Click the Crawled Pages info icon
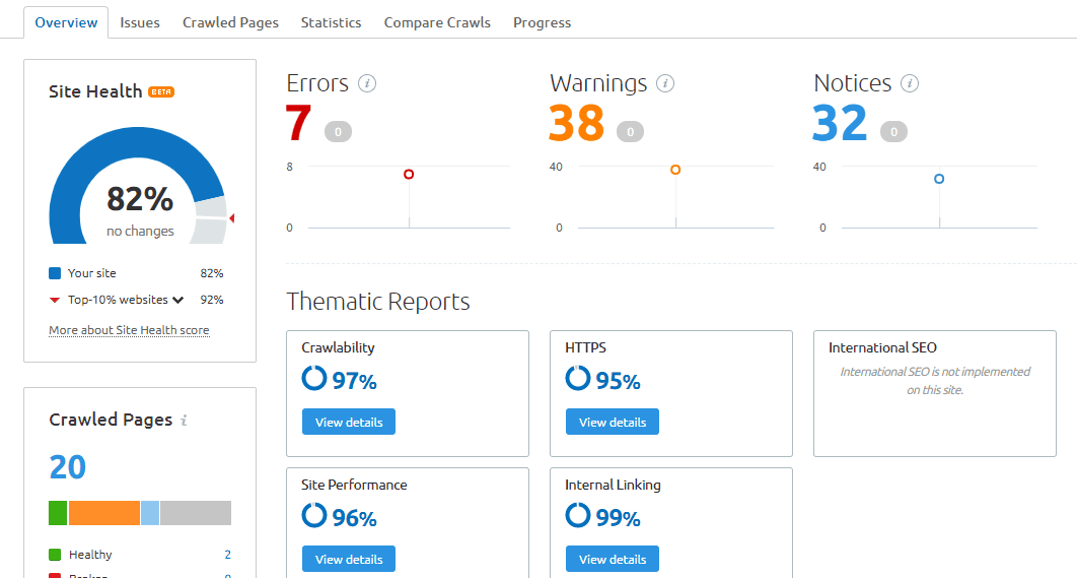The width and height of the screenshot is (1077, 578). coord(183,420)
